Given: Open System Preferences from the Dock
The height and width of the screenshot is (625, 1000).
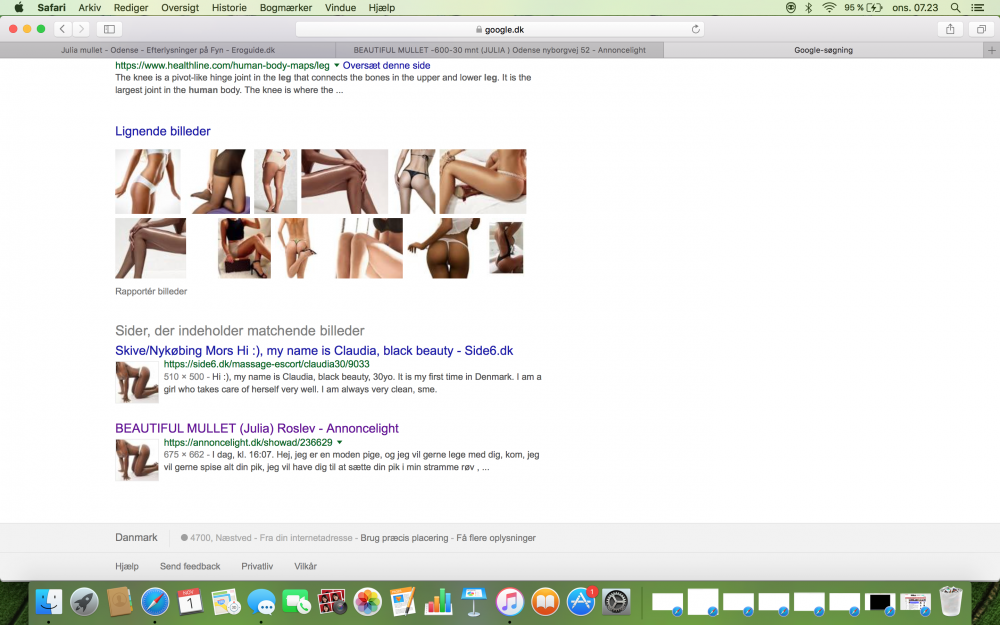Looking at the screenshot, I should tap(616, 601).
